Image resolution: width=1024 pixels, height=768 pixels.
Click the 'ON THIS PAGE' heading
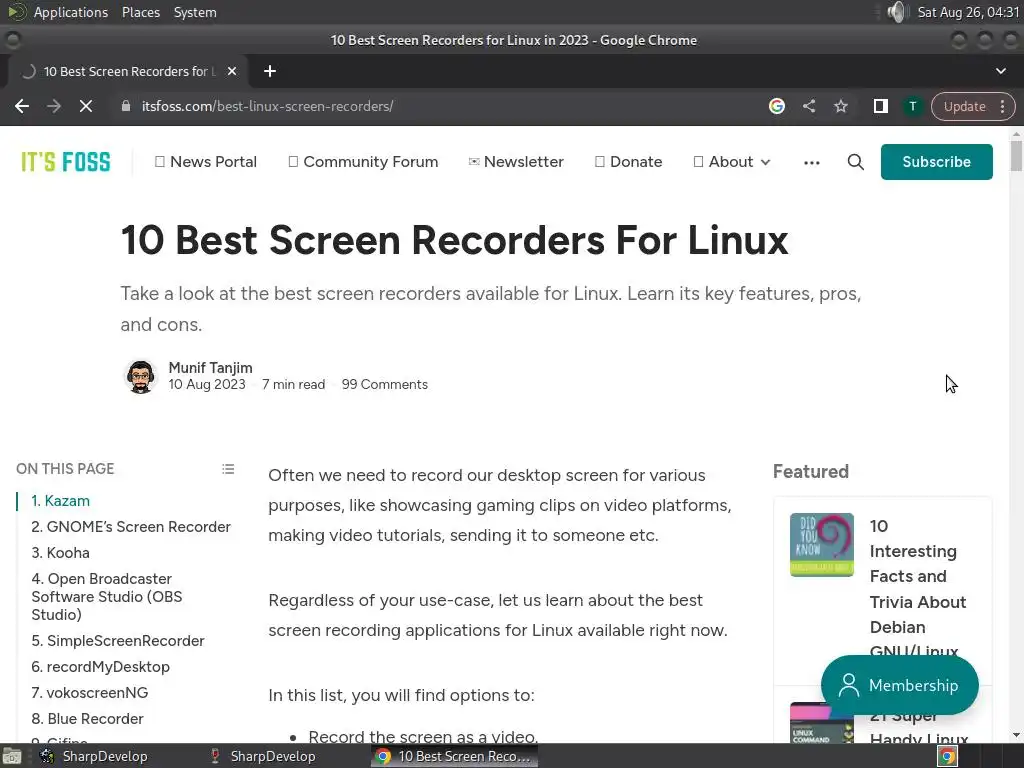coord(65,469)
